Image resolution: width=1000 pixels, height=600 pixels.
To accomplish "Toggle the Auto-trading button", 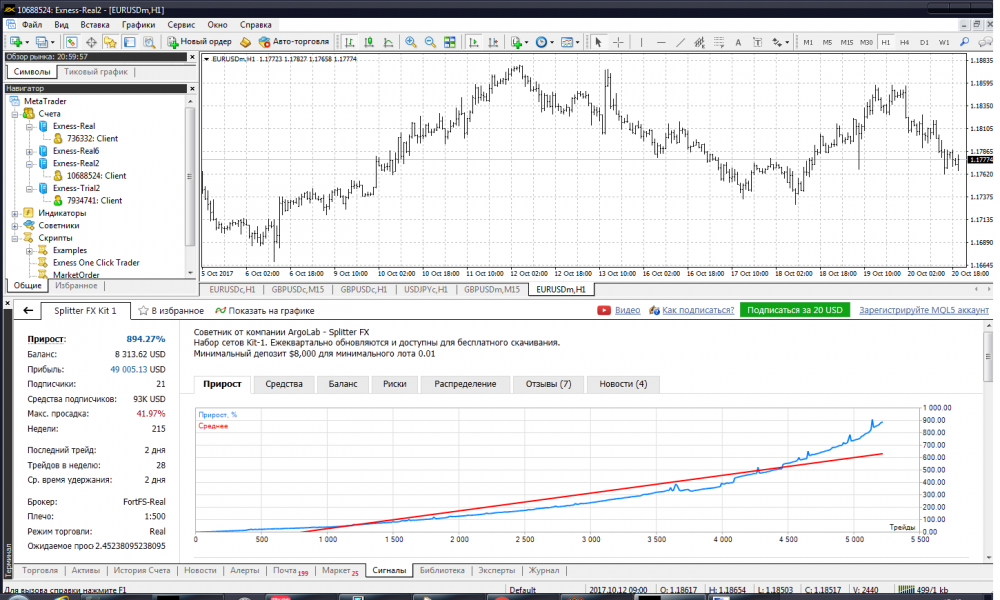I will [x=294, y=42].
